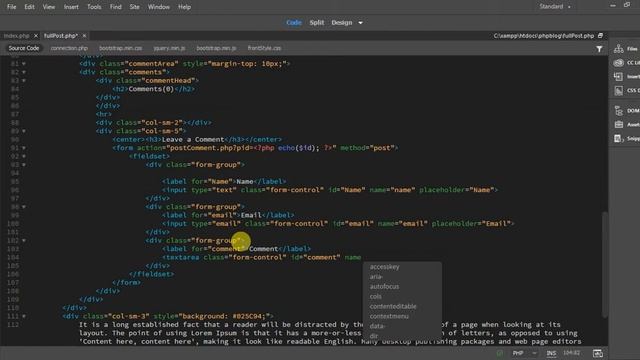Select the fullPost.php document tab

pos(61,36)
